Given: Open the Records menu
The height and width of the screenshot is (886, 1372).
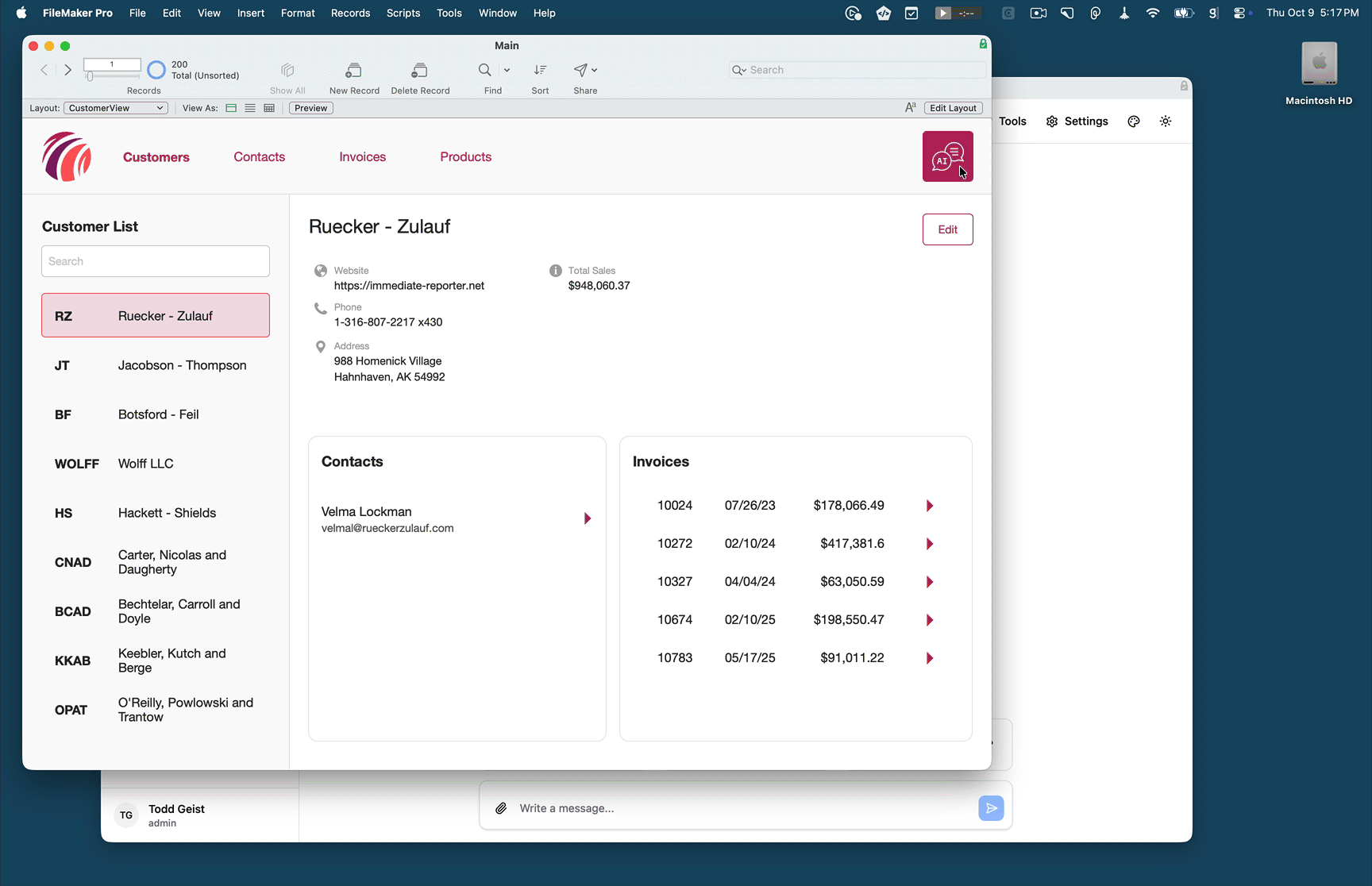Looking at the screenshot, I should pos(350,13).
